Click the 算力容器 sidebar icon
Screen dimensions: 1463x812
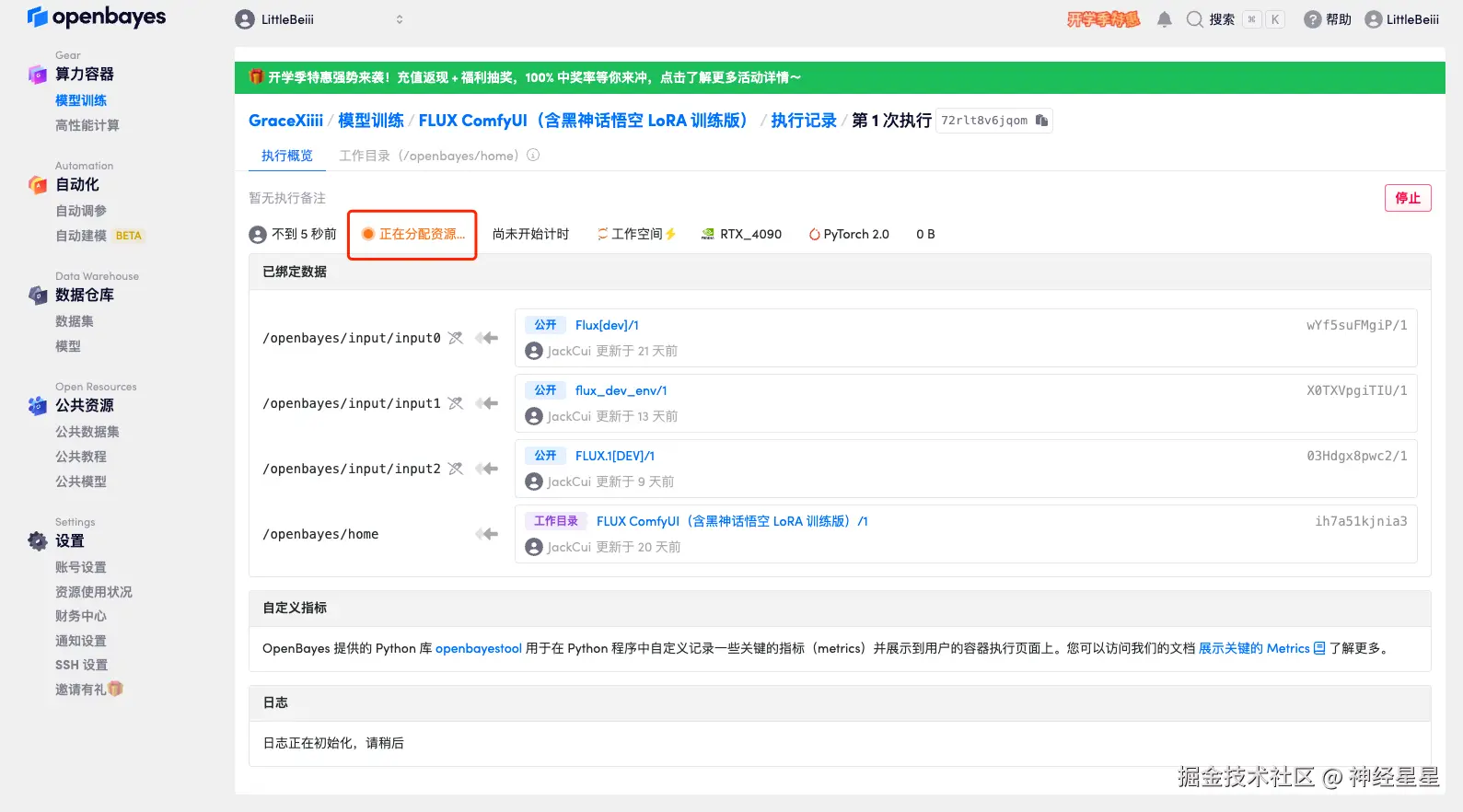click(x=38, y=75)
